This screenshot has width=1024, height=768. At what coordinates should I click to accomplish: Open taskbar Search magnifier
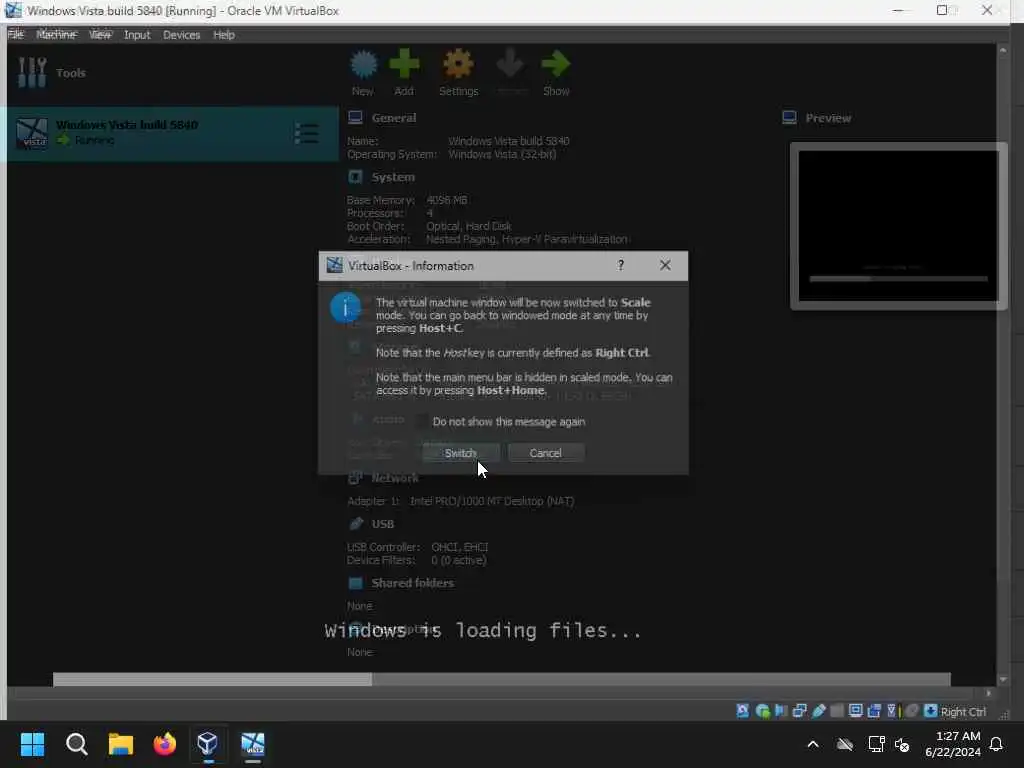pyautogui.click(x=76, y=744)
